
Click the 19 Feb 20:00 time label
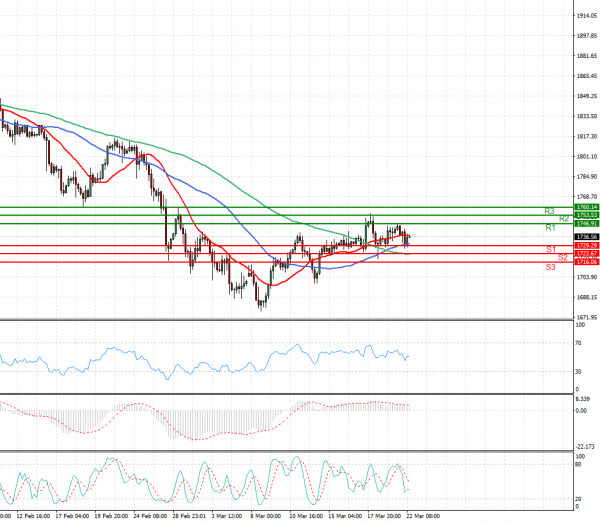[111, 516]
